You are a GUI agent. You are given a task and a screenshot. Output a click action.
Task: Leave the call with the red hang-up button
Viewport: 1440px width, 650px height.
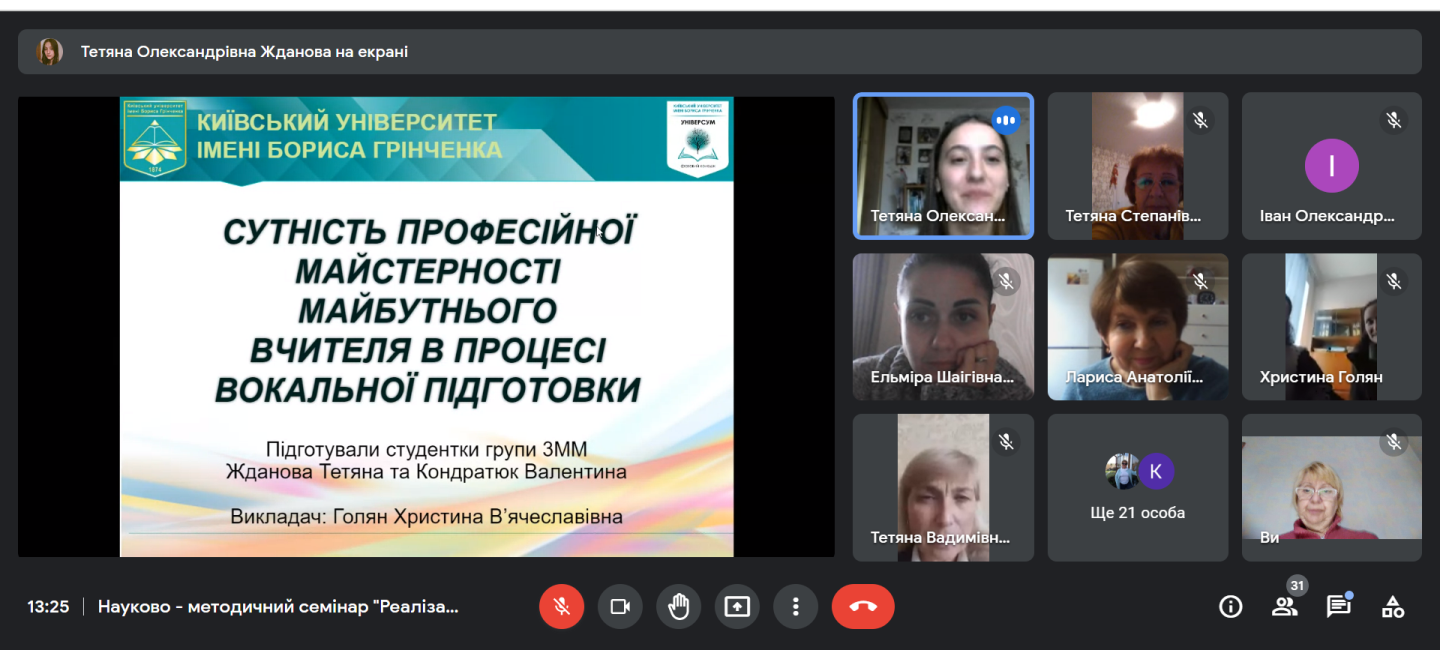[863, 606]
